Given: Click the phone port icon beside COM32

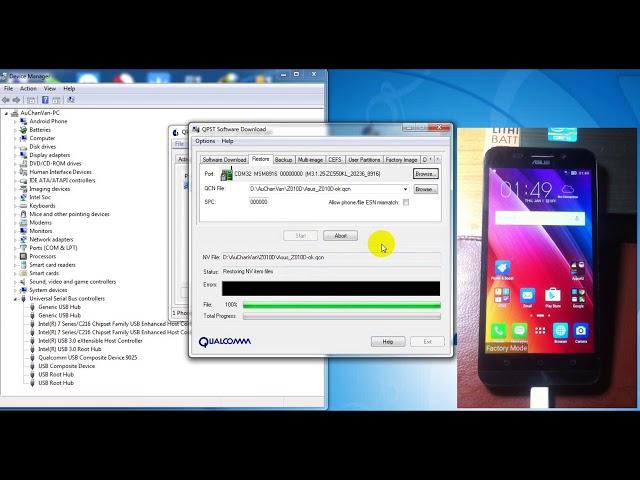Looking at the screenshot, I should click(x=227, y=174).
